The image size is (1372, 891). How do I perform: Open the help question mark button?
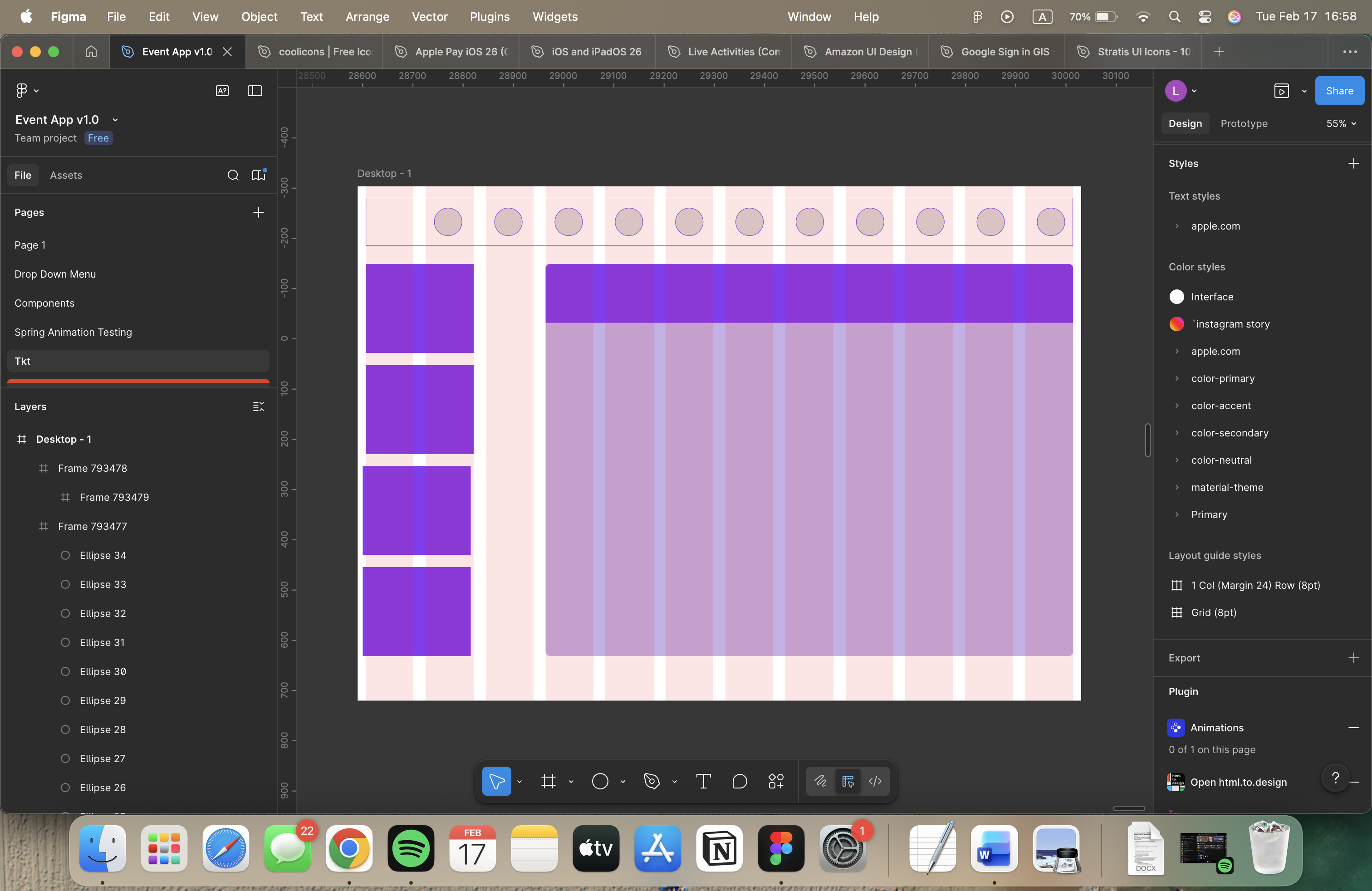pyautogui.click(x=1335, y=778)
